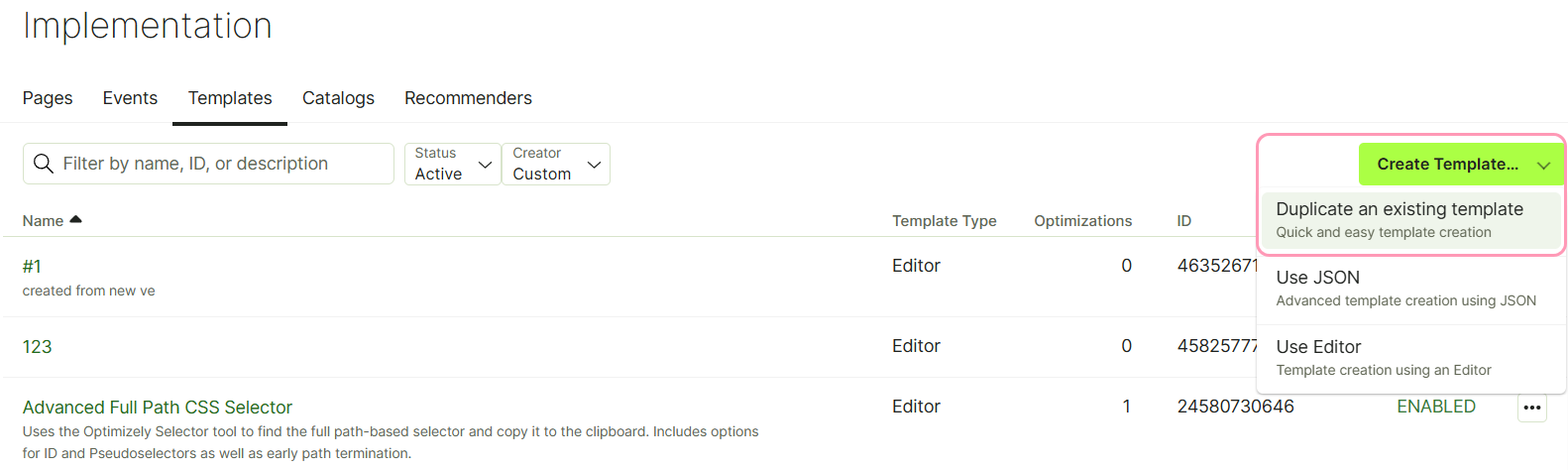The height and width of the screenshot is (470, 1568).
Task: Open the #1 template link
Action: pyautogui.click(x=32, y=267)
